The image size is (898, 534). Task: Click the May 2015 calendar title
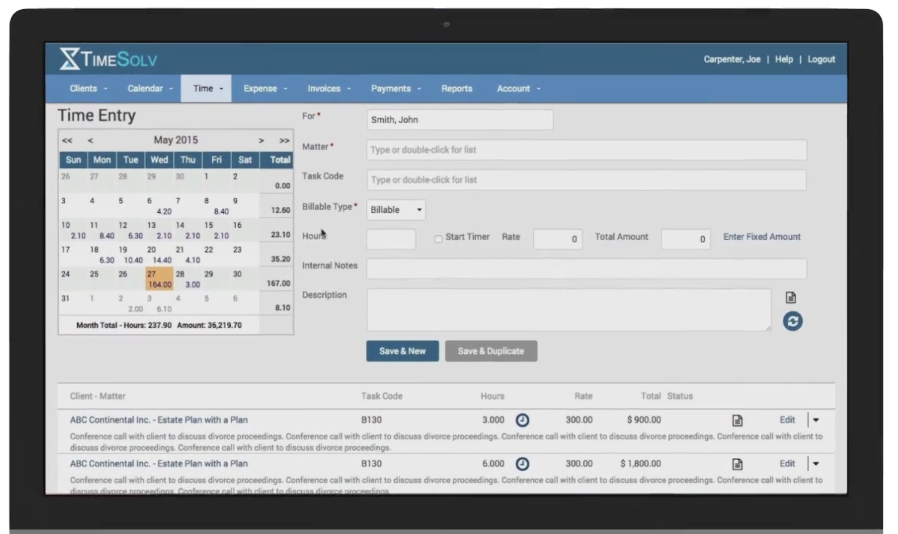(176, 140)
